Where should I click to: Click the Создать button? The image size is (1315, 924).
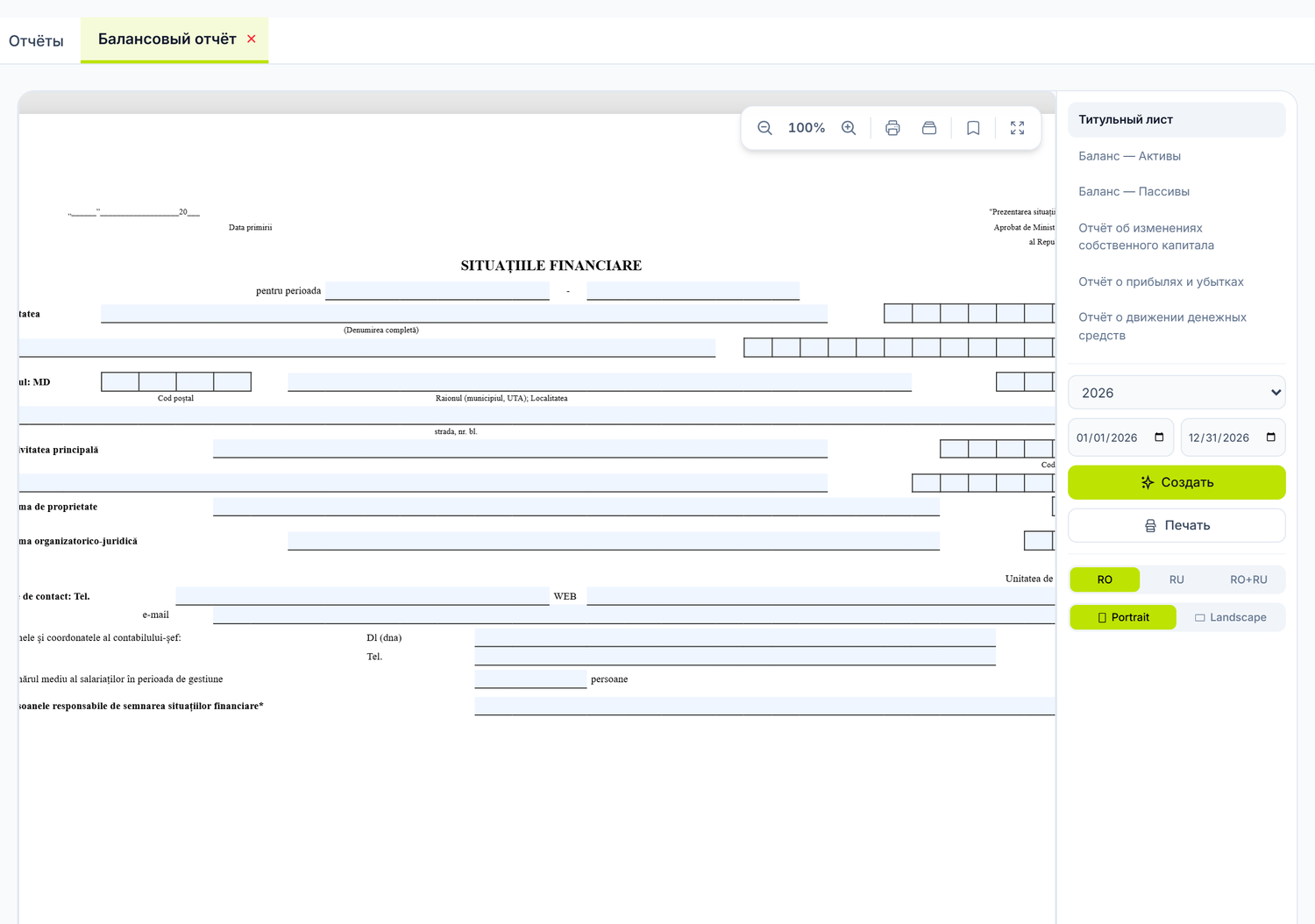click(1176, 482)
